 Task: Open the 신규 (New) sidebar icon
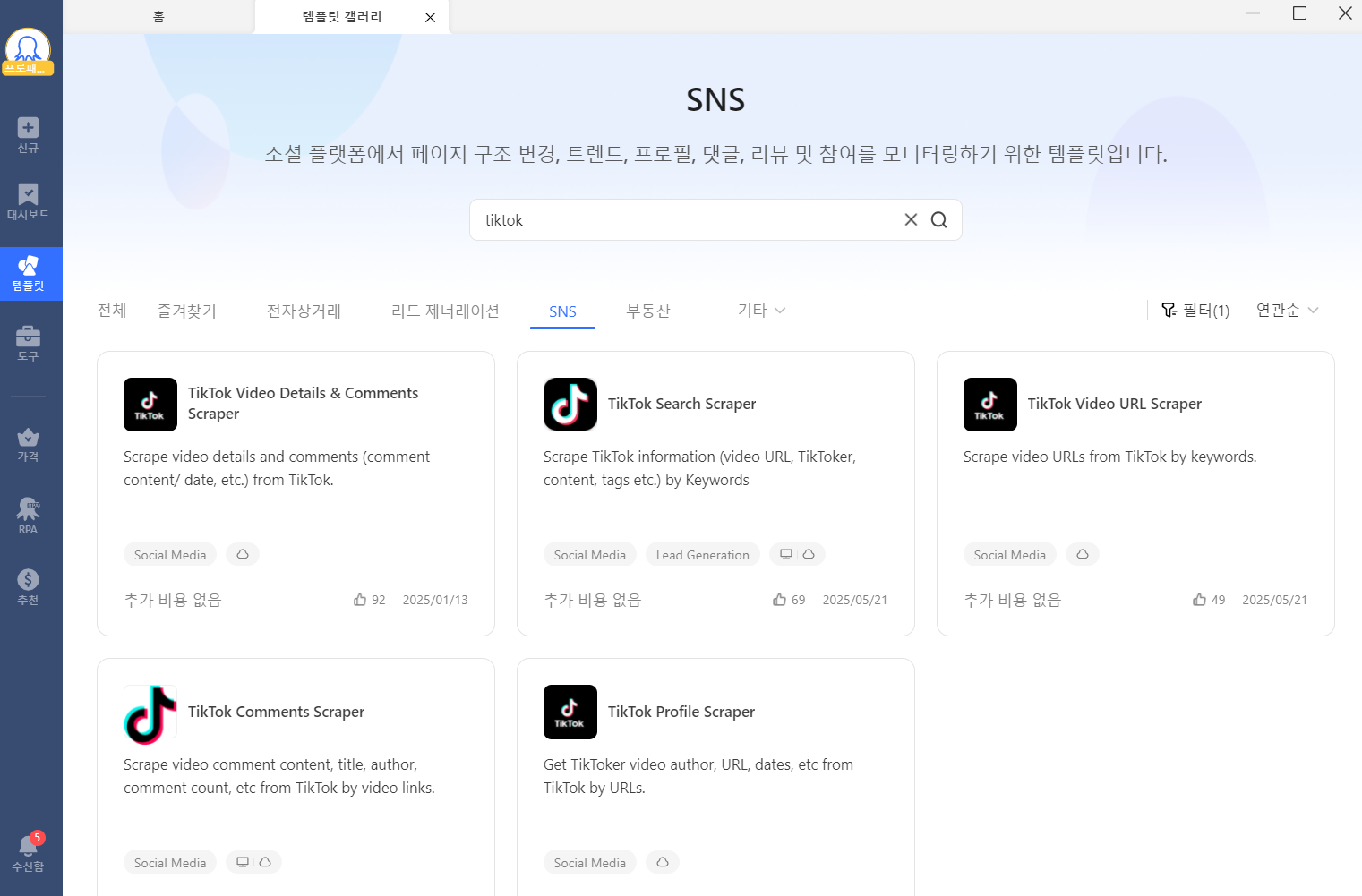pyautogui.click(x=28, y=134)
